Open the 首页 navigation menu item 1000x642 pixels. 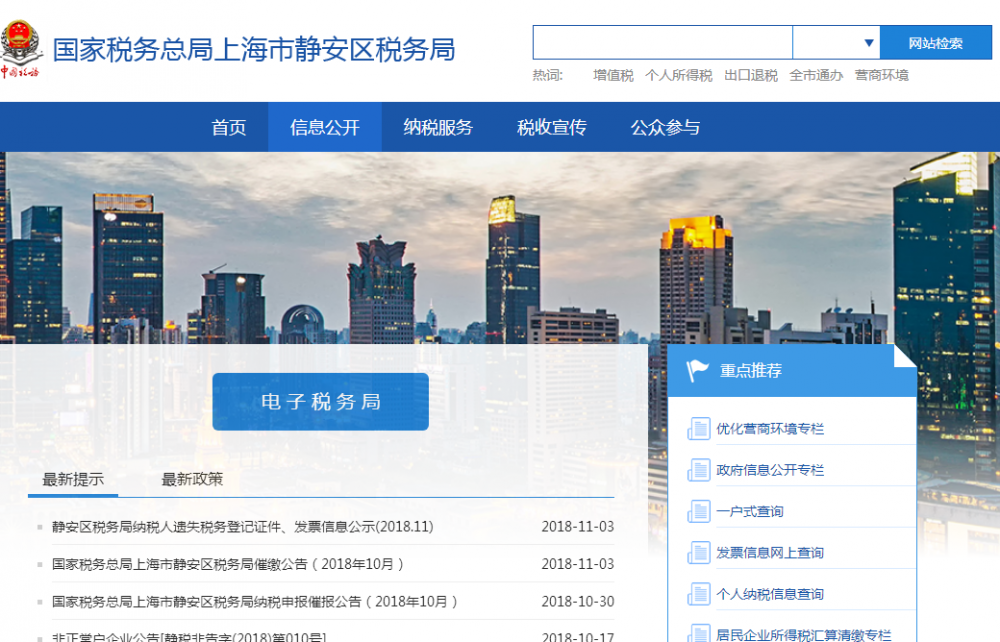tap(229, 127)
